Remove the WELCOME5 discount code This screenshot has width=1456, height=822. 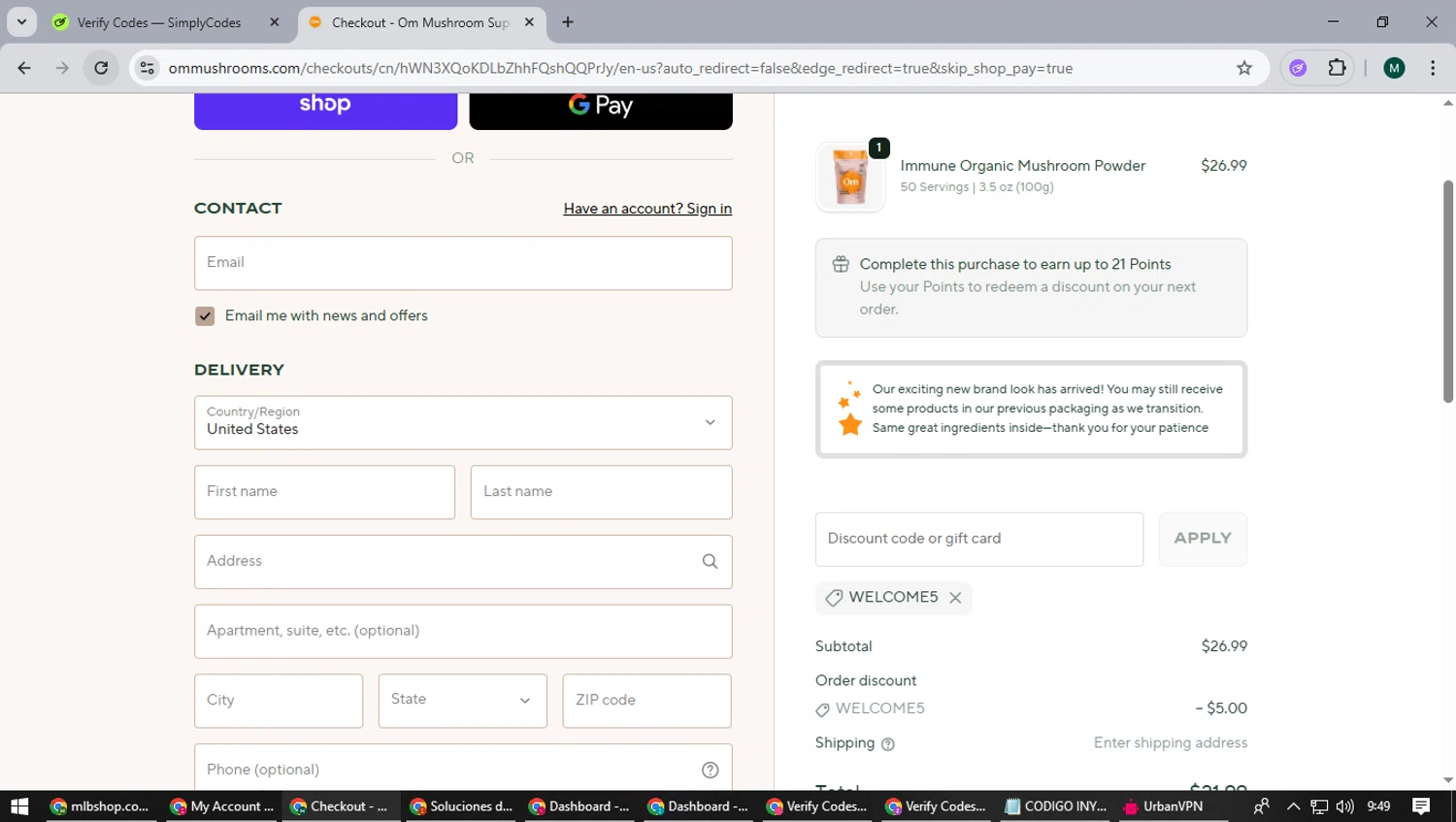955,598
